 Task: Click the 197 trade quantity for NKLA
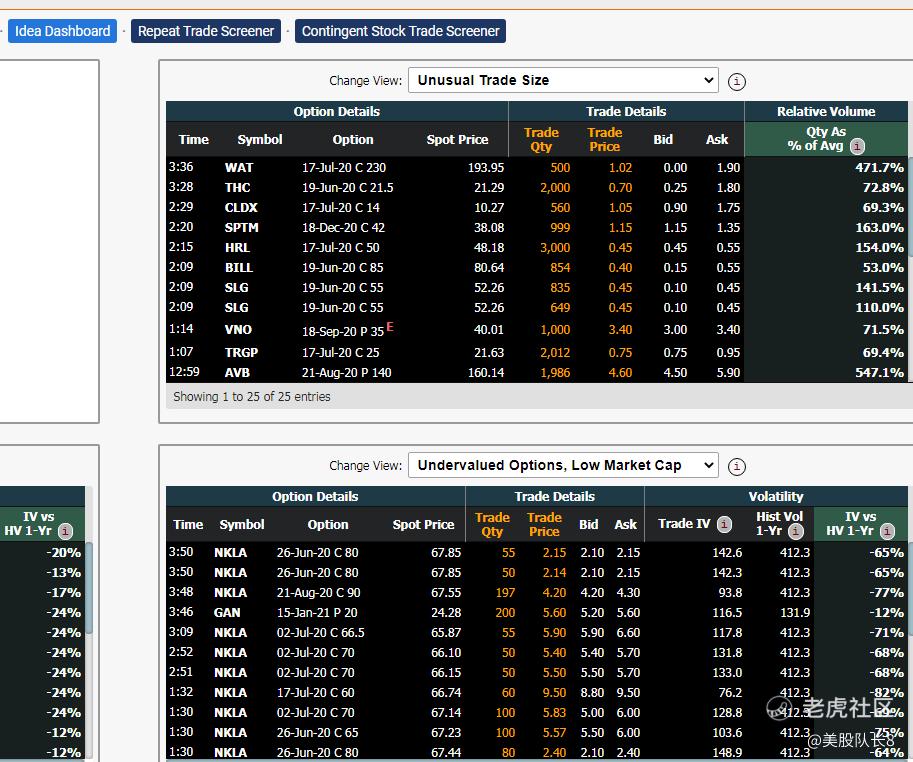click(505, 593)
